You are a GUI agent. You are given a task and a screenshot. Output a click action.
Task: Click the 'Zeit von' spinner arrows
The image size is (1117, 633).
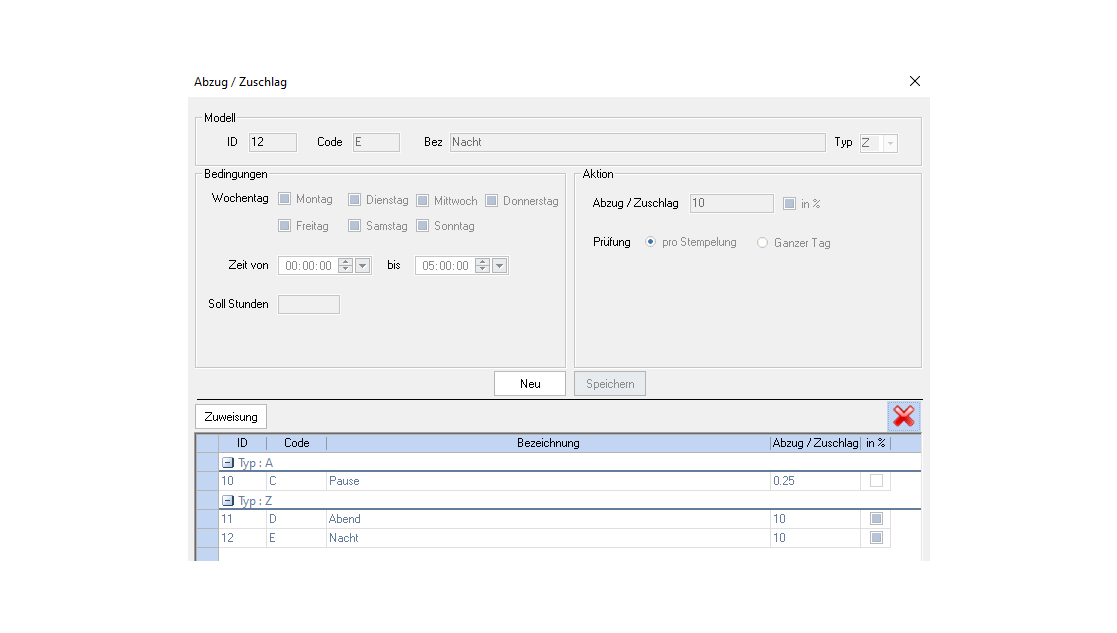point(345,266)
